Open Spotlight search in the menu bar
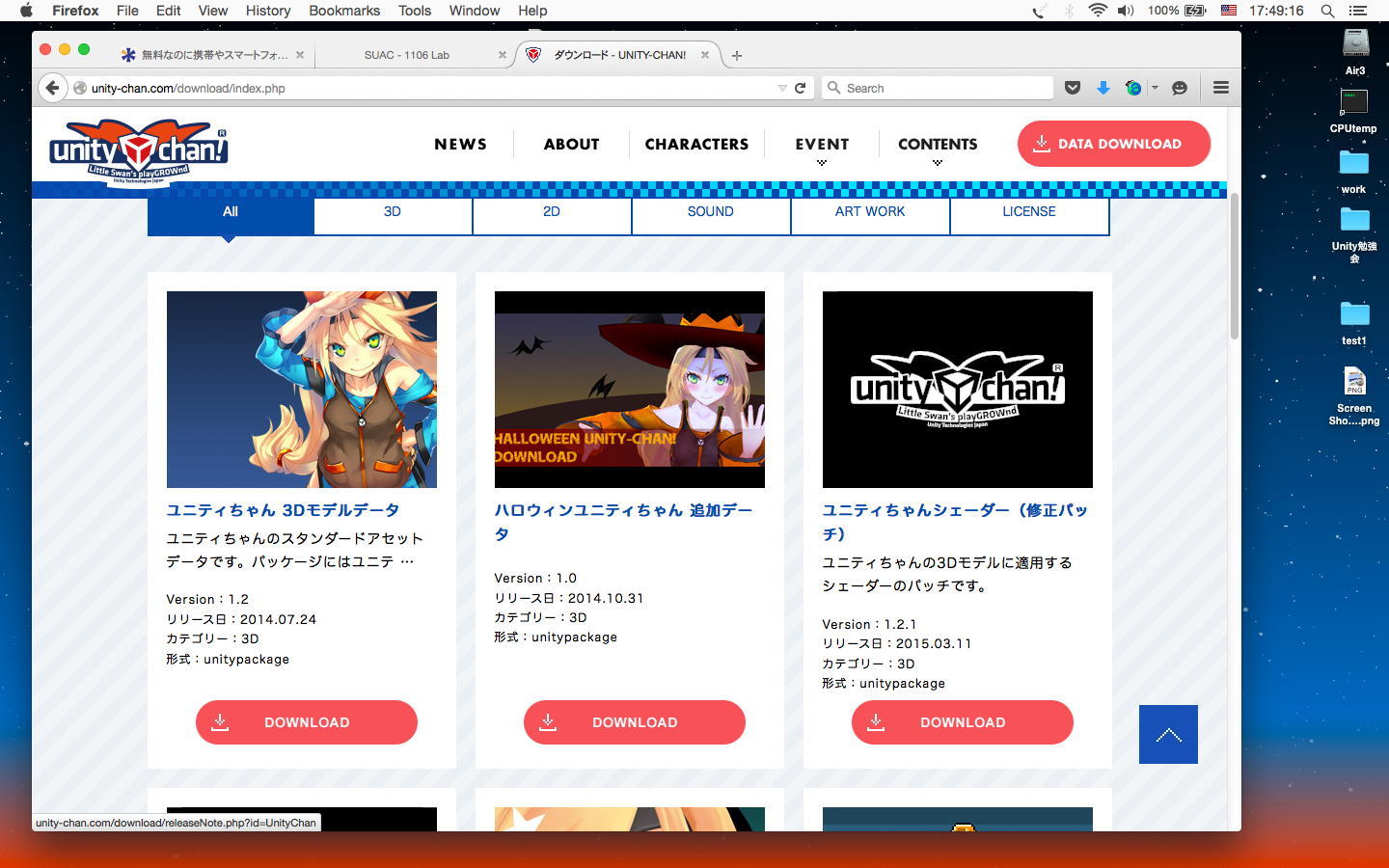The width and height of the screenshot is (1389, 868). (x=1327, y=11)
